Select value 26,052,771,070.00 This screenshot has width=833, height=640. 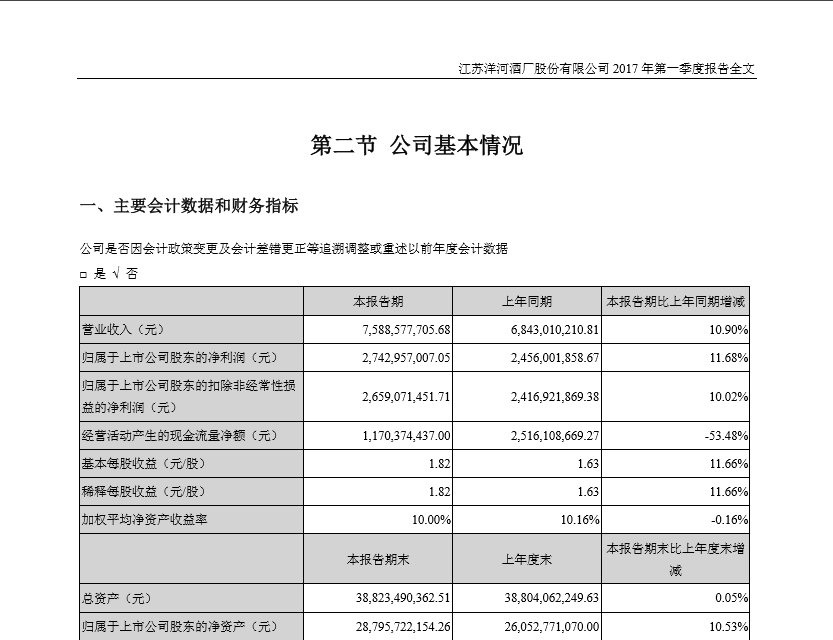(x=552, y=627)
